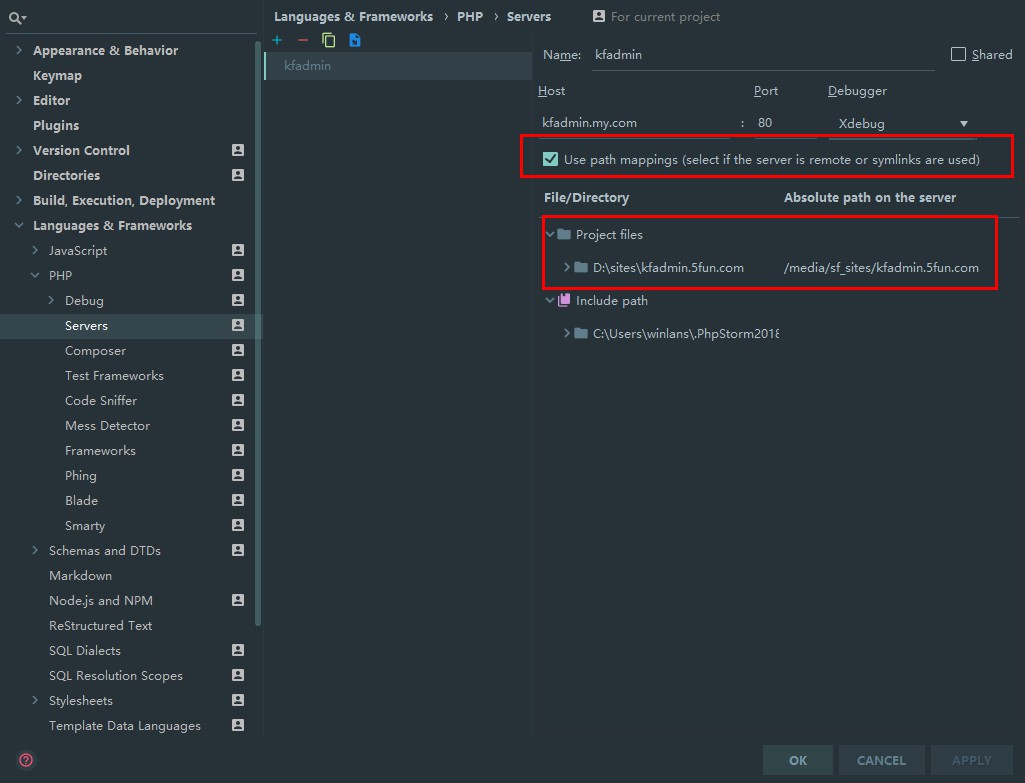Image resolution: width=1025 pixels, height=783 pixels.
Task: Enable the Shared checkbox
Action: (957, 54)
